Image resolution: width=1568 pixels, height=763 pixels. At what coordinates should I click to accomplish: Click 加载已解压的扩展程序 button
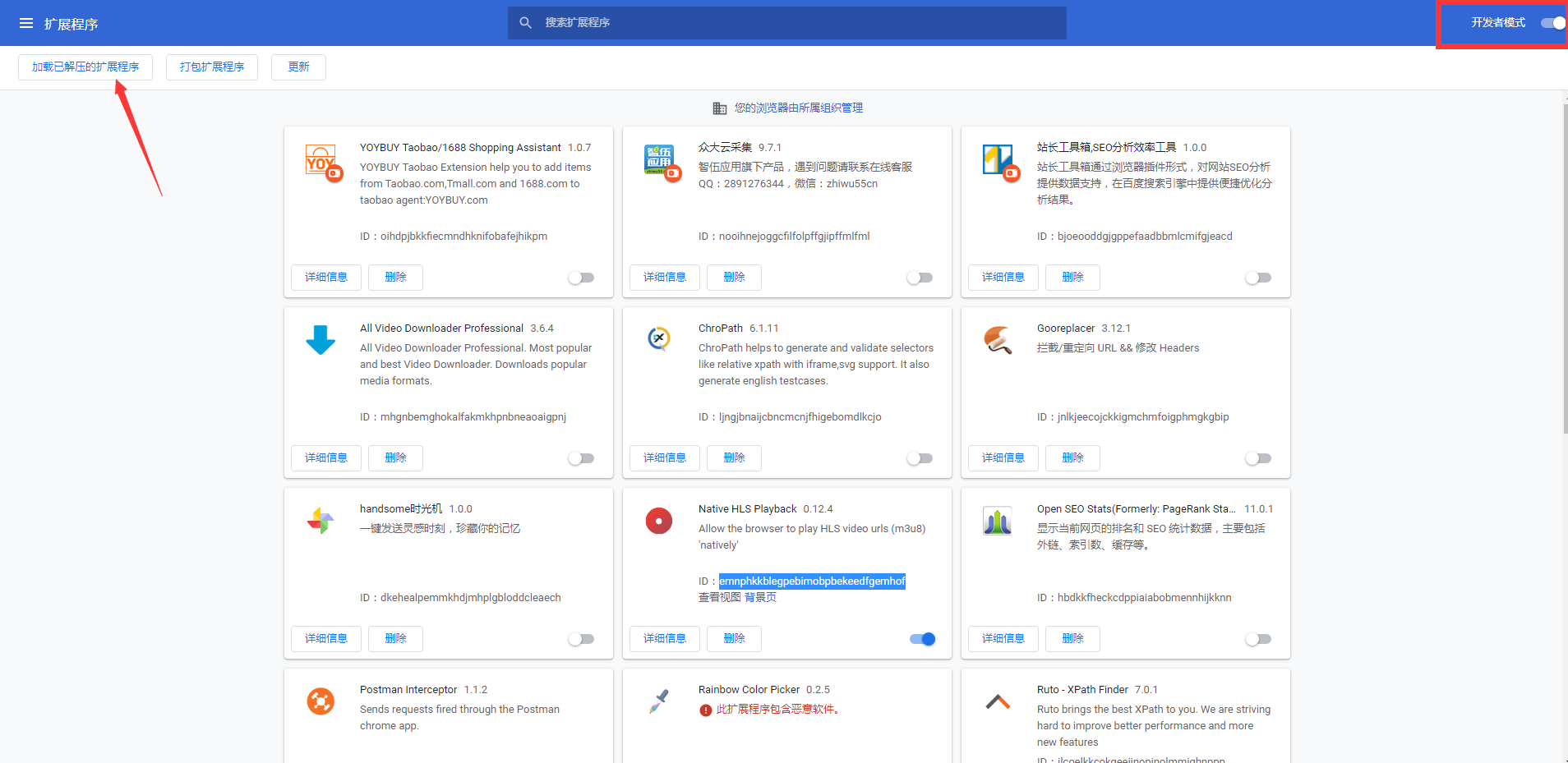tap(85, 67)
